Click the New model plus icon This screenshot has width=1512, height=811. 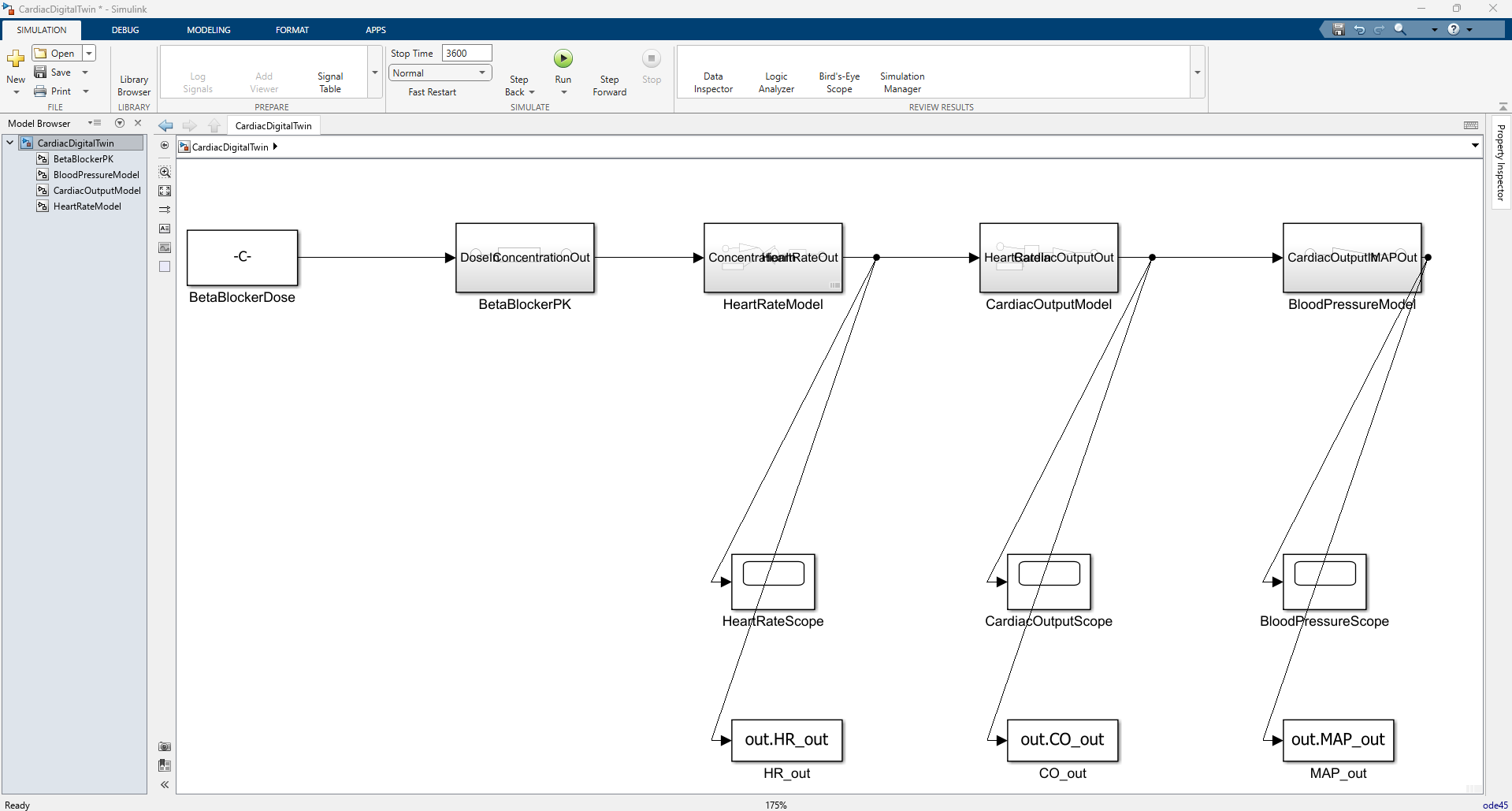(x=16, y=59)
